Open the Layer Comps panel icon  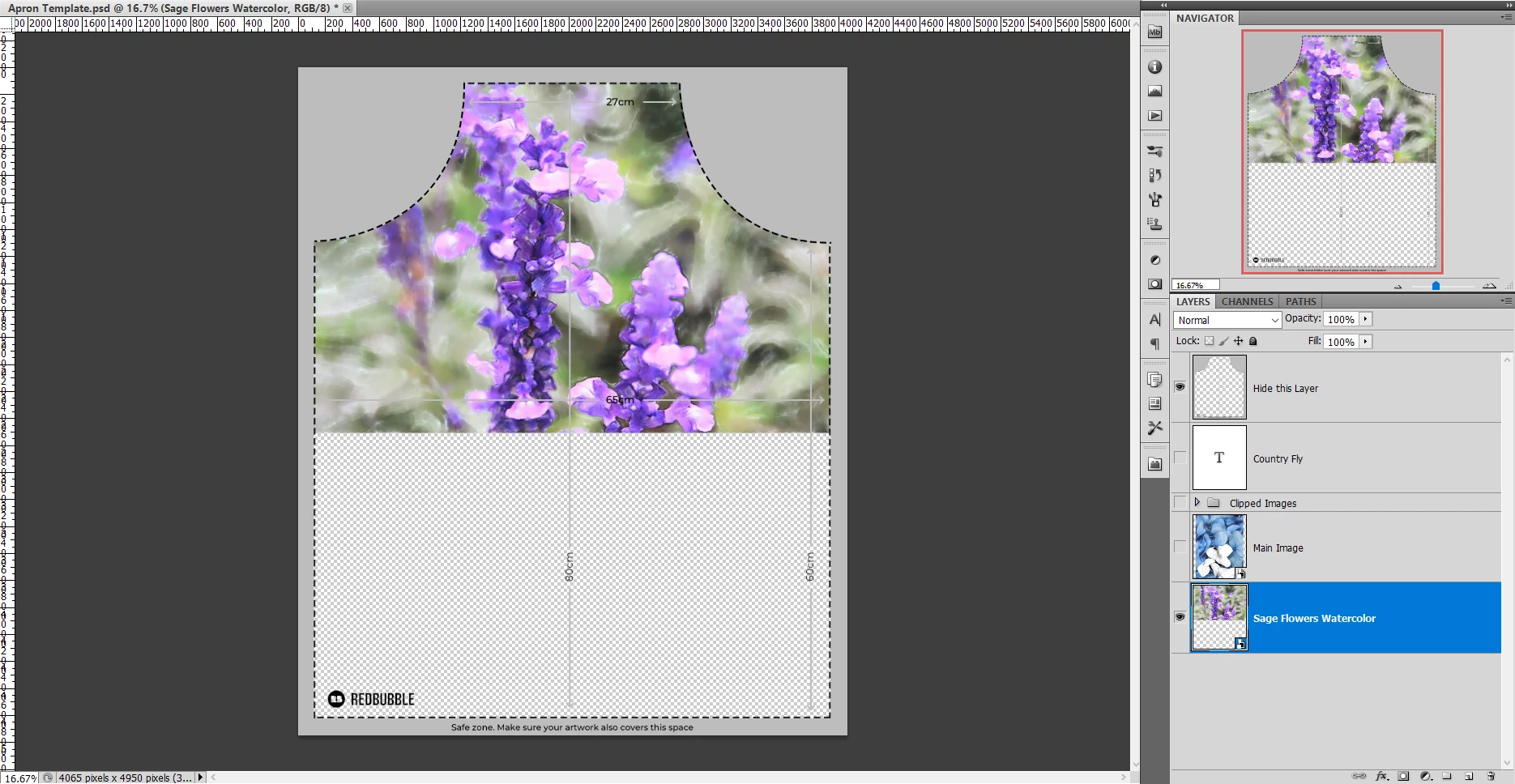tap(1154, 380)
